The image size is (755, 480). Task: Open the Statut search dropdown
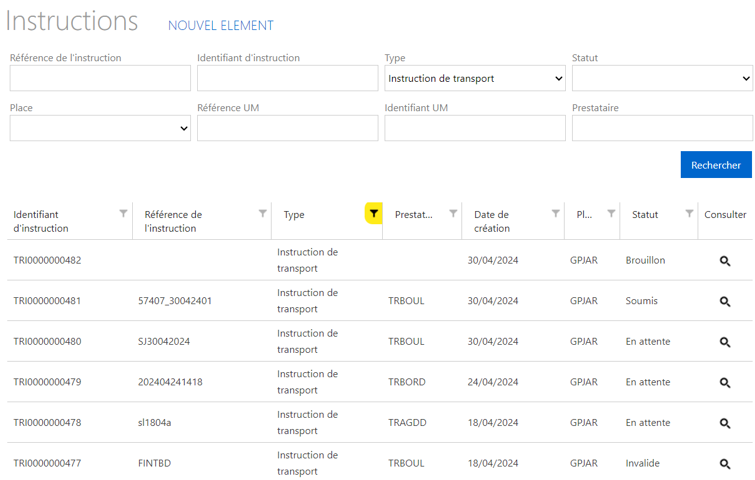662,78
